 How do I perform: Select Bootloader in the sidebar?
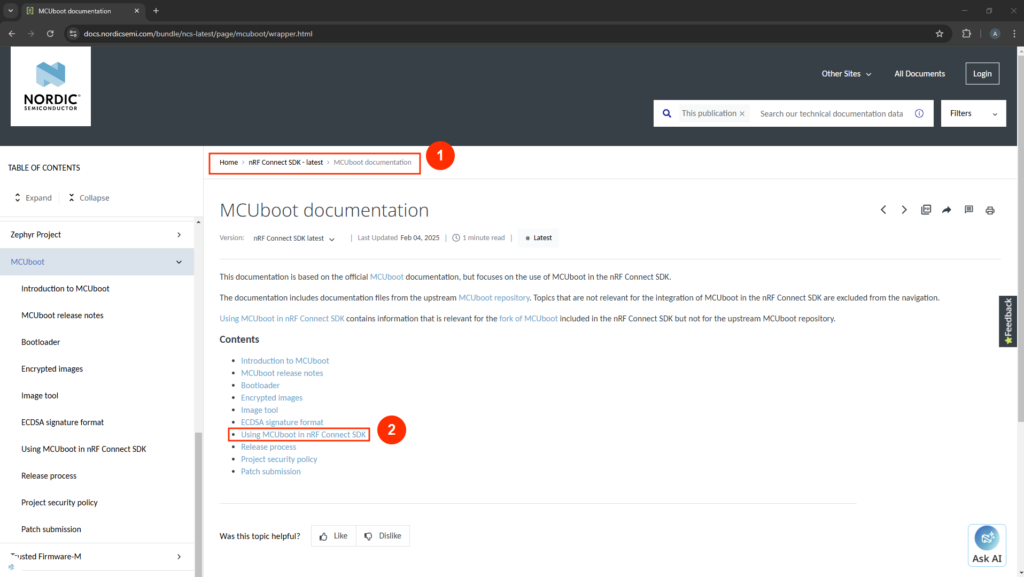(x=40, y=342)
